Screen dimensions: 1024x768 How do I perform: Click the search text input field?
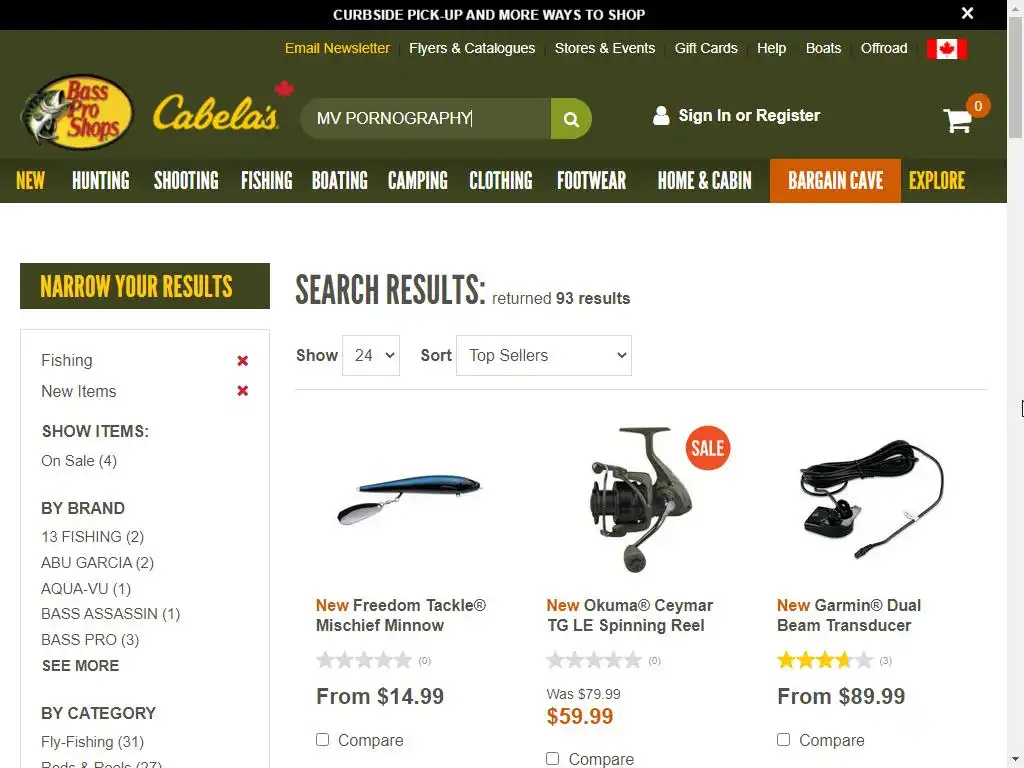426,119
